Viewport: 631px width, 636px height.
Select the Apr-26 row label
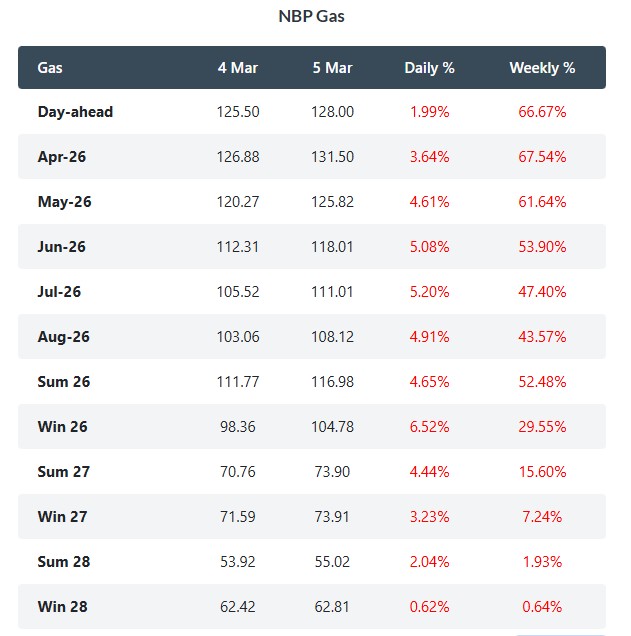click(62, 157)
